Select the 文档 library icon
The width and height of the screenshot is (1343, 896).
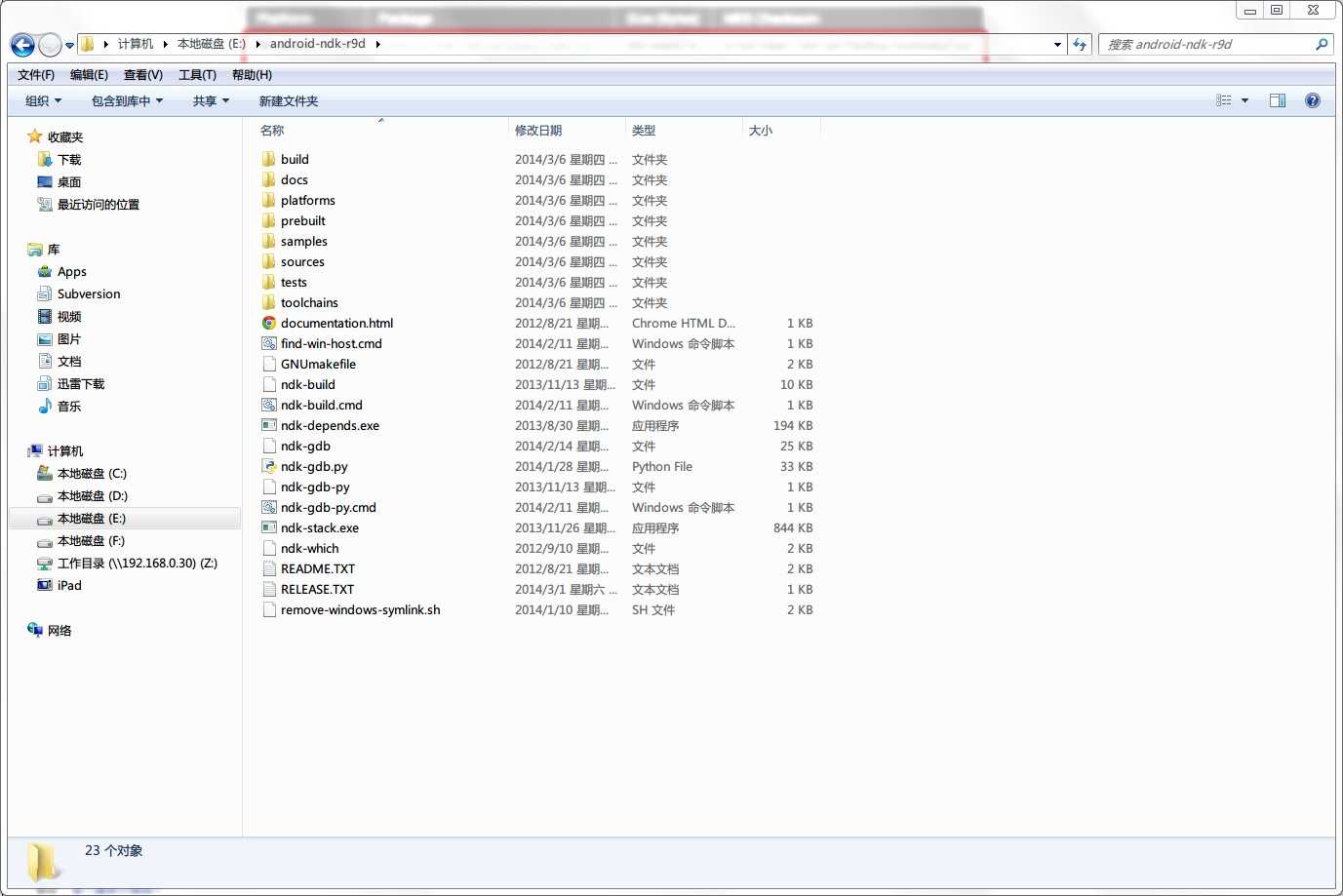44,362
